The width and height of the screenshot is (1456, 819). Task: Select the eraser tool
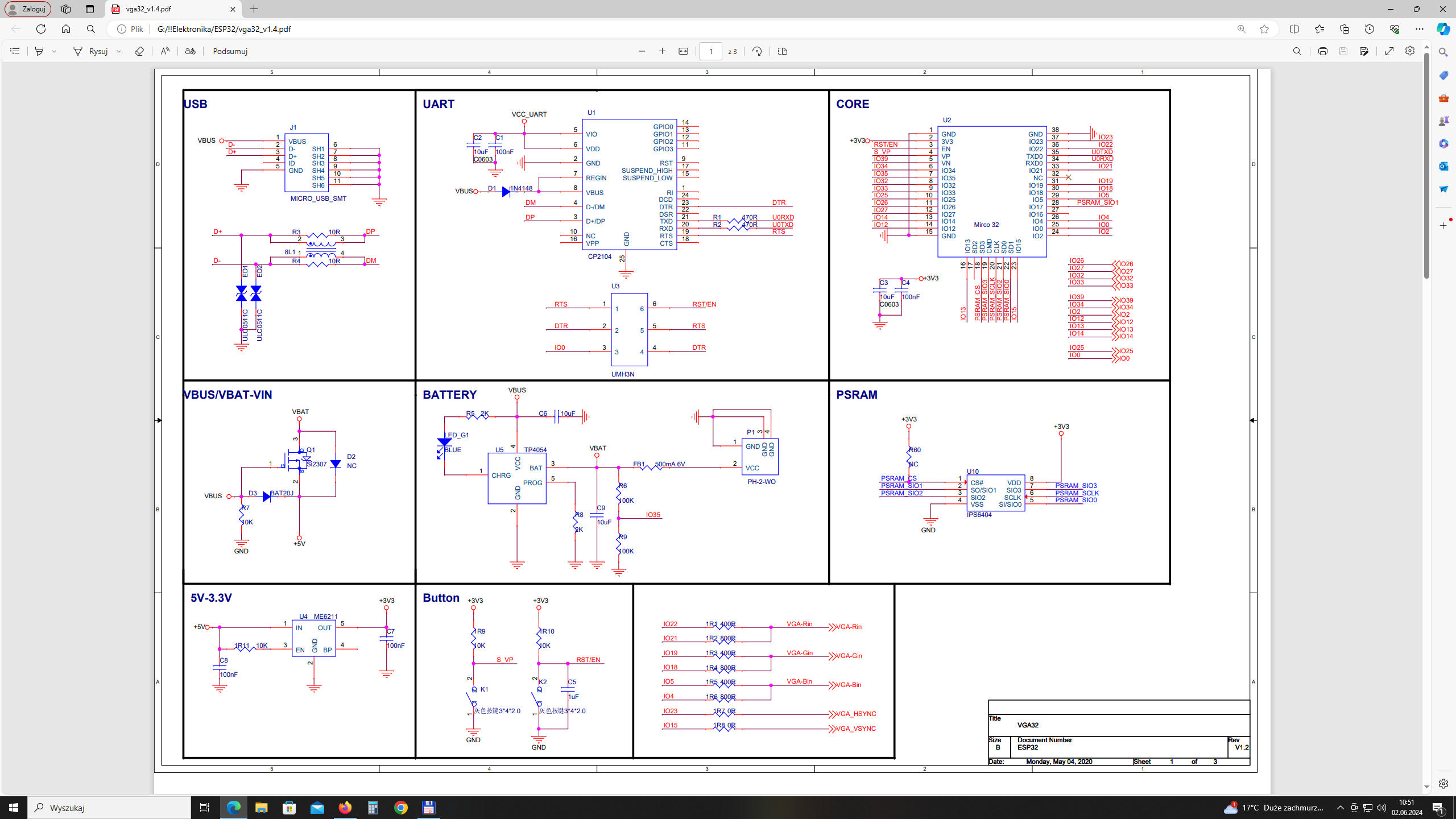coord(139,51)
